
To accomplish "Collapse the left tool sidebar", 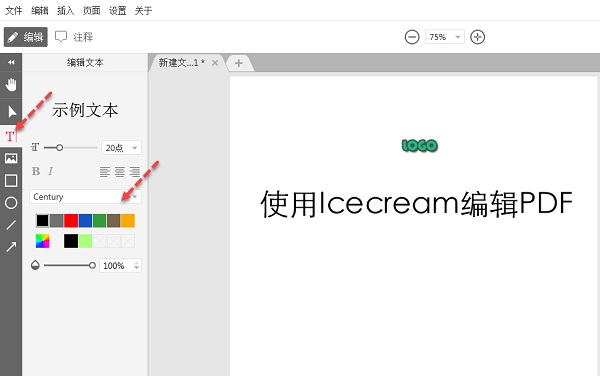I will click(11, 62).
